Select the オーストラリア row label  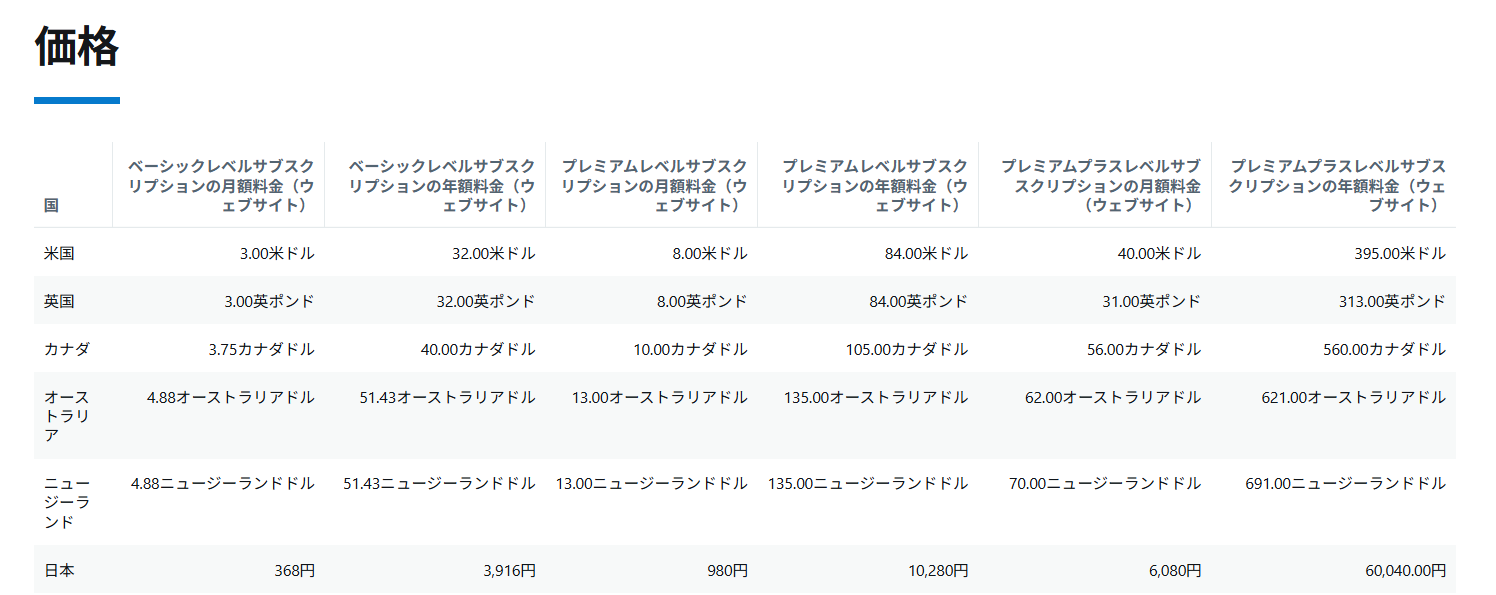(67, 416)
